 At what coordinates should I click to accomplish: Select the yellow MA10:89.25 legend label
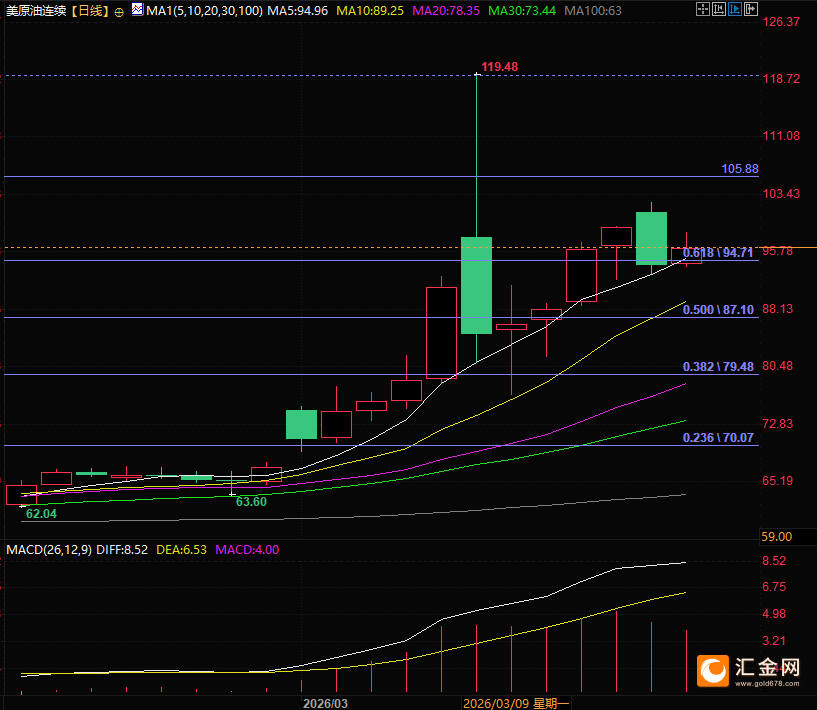(370, 11)
